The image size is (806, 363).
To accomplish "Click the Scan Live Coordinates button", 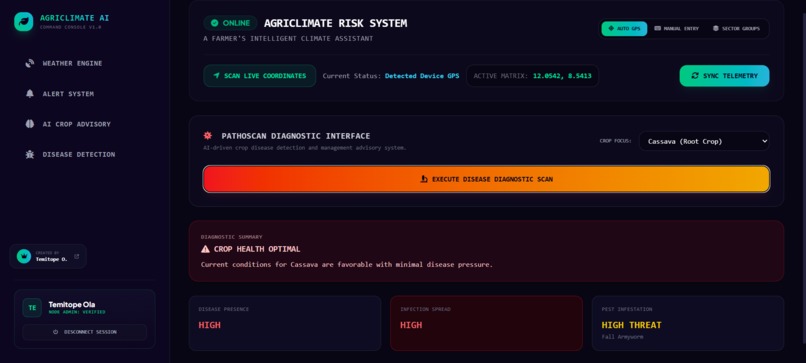I will point(260,76).
